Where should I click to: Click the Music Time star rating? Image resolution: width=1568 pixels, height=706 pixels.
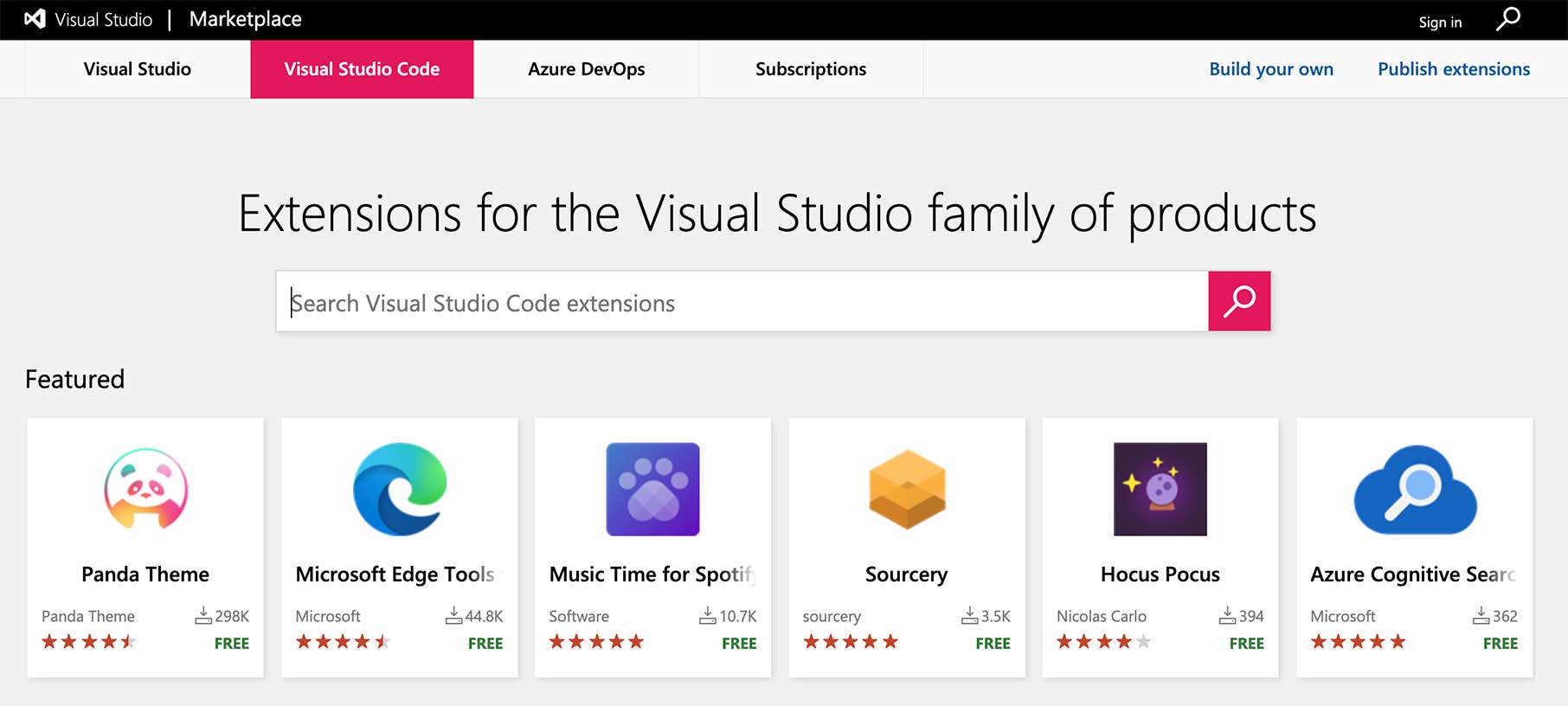pos(596,642)
